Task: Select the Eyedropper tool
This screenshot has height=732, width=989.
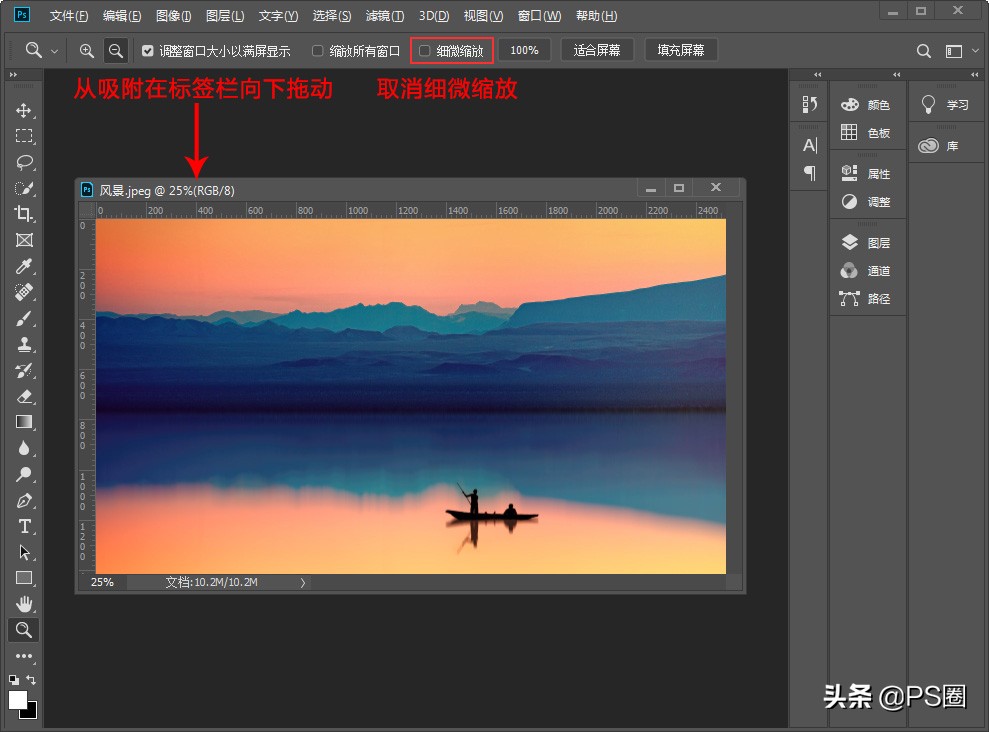Action: pyautogui.click(x=24, y=266)
